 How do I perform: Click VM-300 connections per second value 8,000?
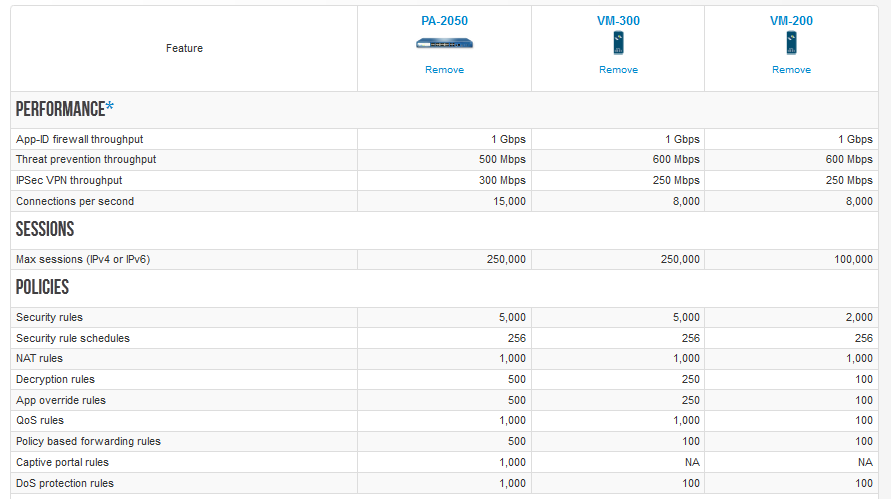tap(686, 201)
